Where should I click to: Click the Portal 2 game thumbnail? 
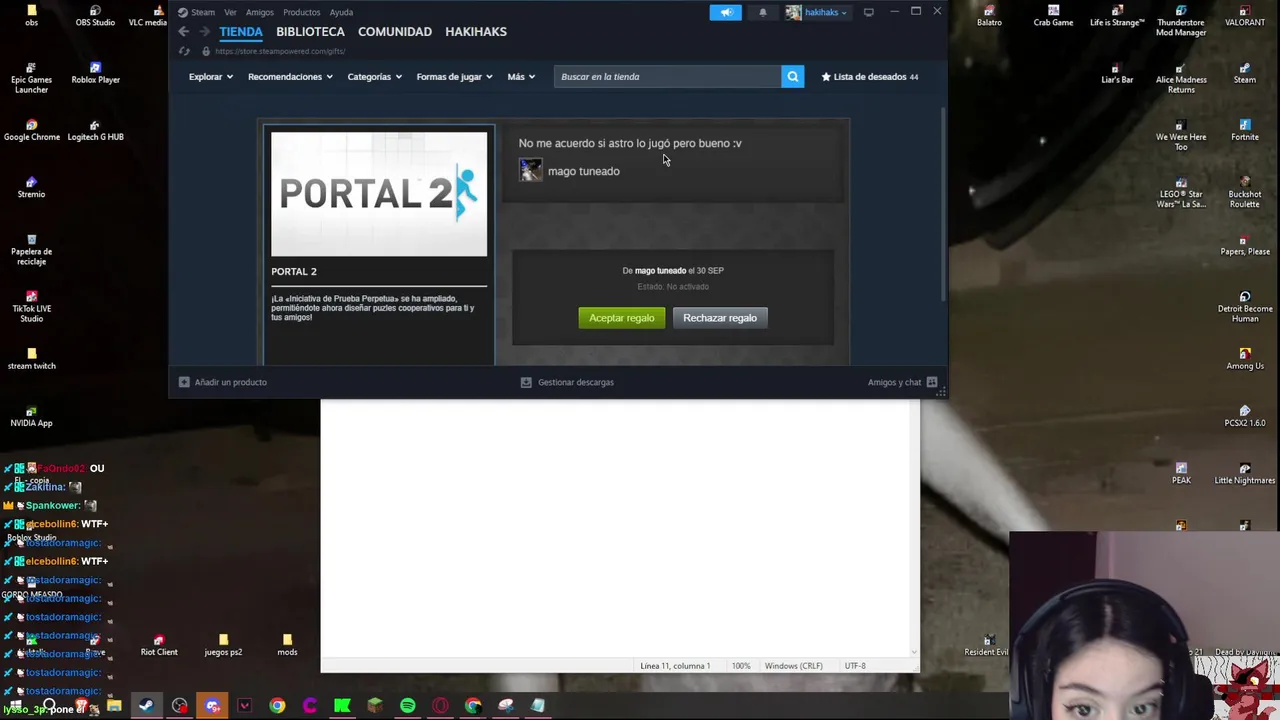click(x=379, y=194)
